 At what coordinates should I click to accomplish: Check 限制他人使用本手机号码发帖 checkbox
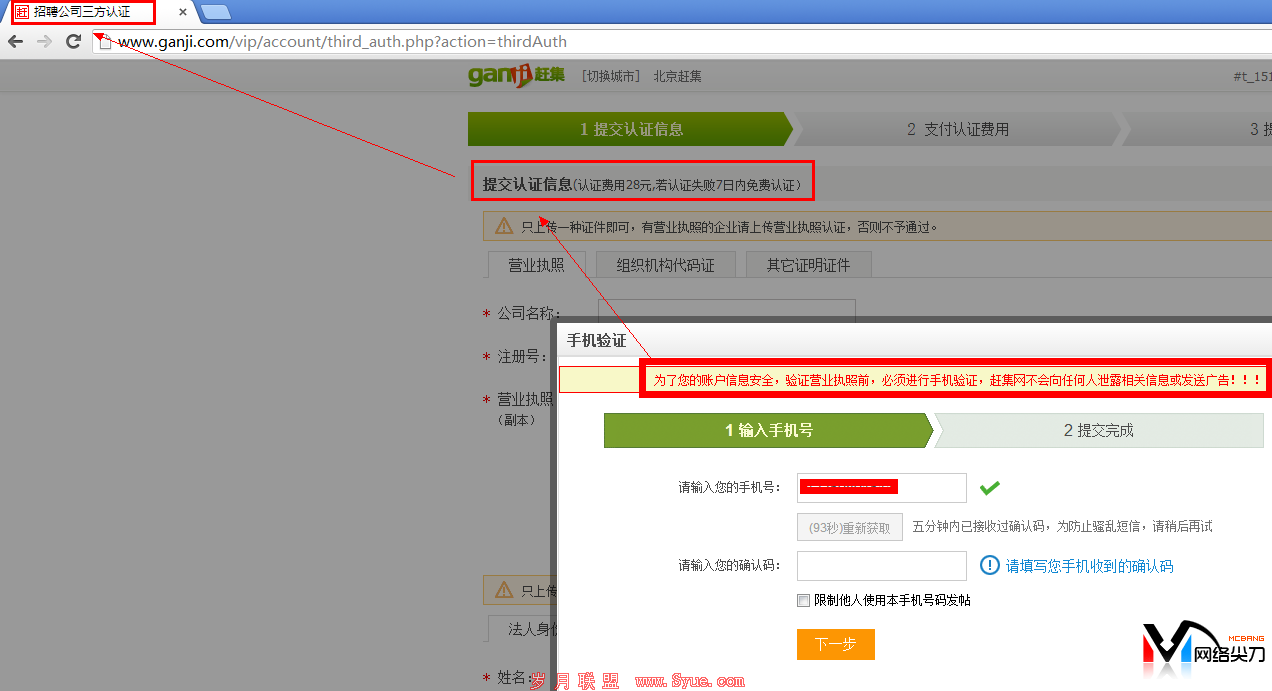803,601
